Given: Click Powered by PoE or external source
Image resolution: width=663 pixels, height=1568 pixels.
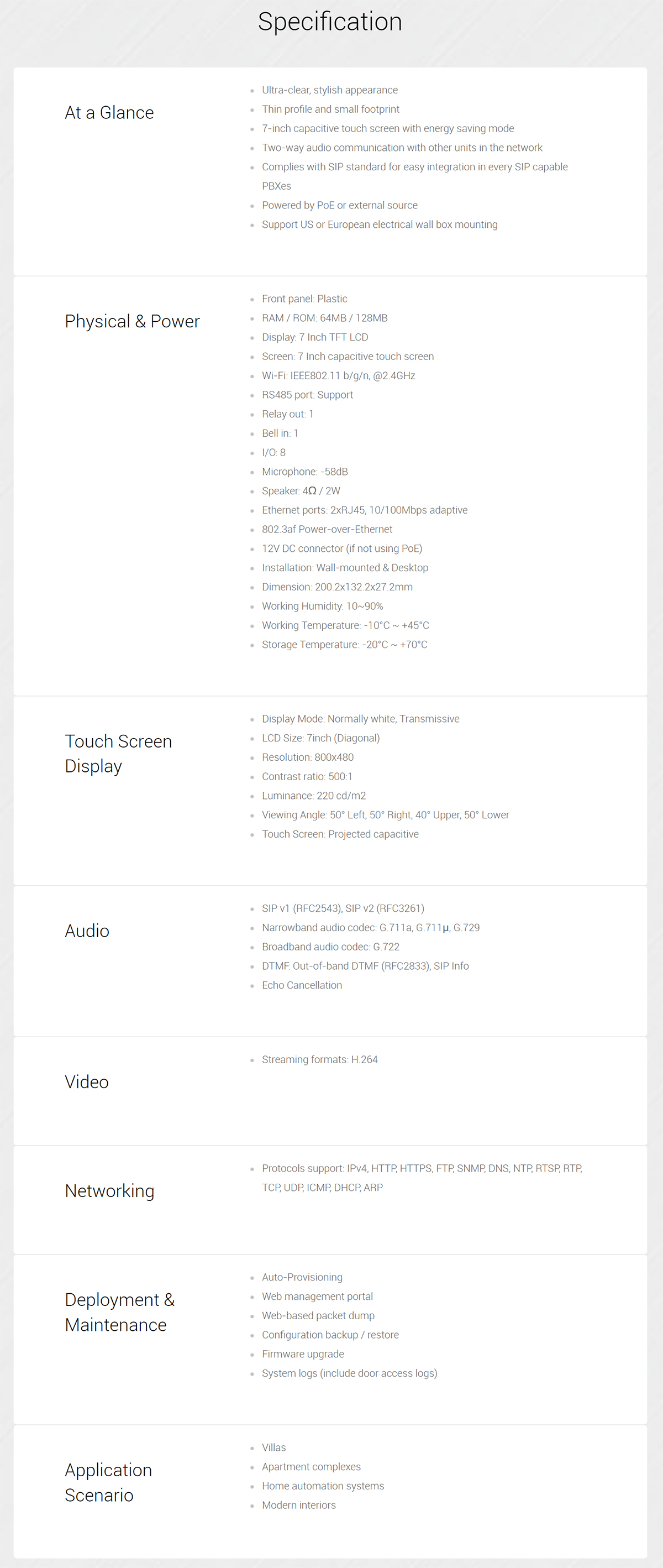Looking at the screenshot, I should [340, 205].
